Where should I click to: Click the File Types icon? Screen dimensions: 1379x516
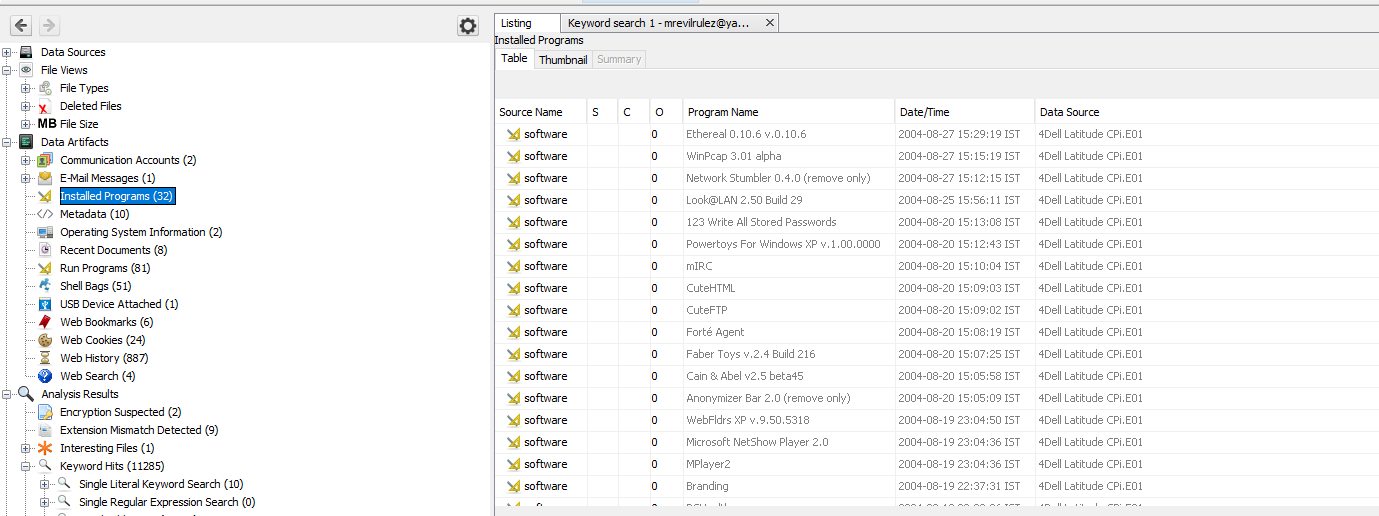tap(45, 88)
